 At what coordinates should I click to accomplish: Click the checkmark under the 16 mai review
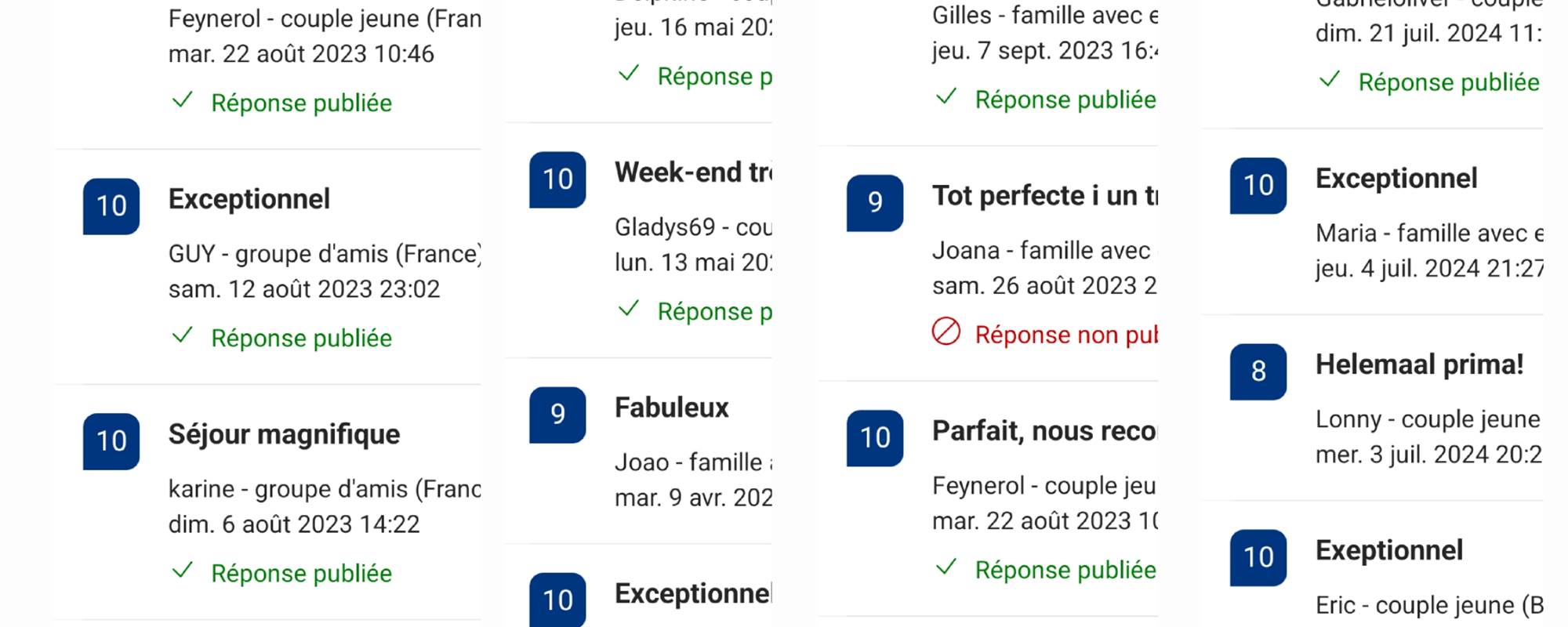point(629,74)
